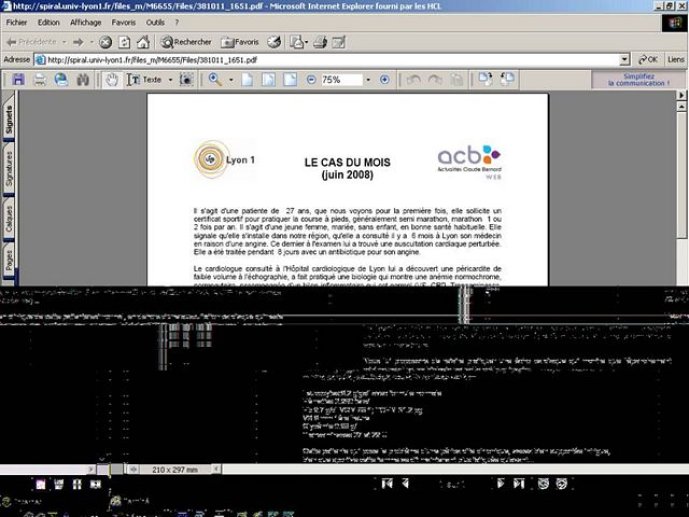Open the forward history dropdown arrow
The width and height of the screenshot is (689, 517).
click(91, 42)
